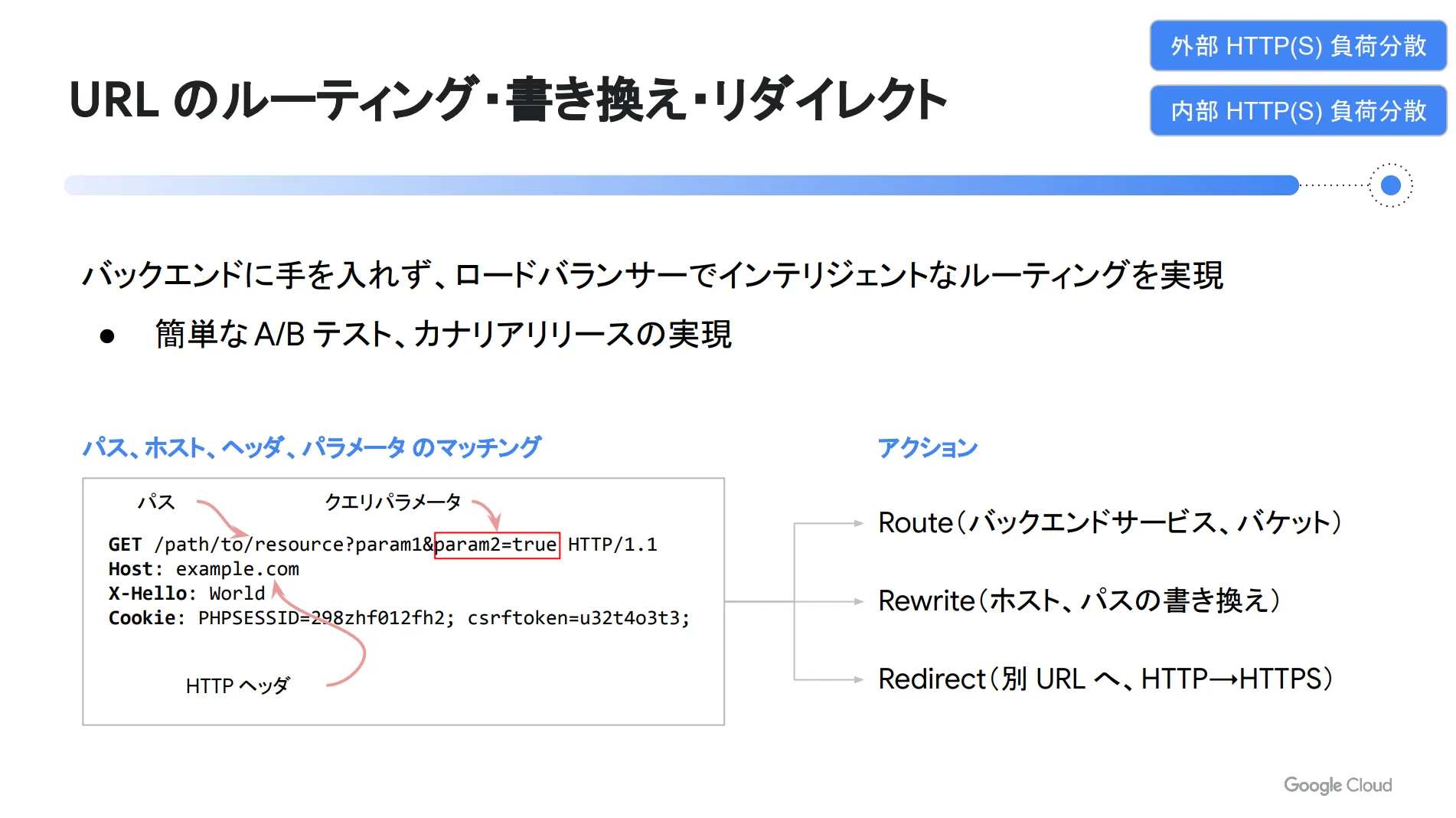The height and width of the screenshot is (818, 1456).
Task: Select the headline about バックエンドに手を入れず
Action: pyautogui.click(x=652, y=275)
